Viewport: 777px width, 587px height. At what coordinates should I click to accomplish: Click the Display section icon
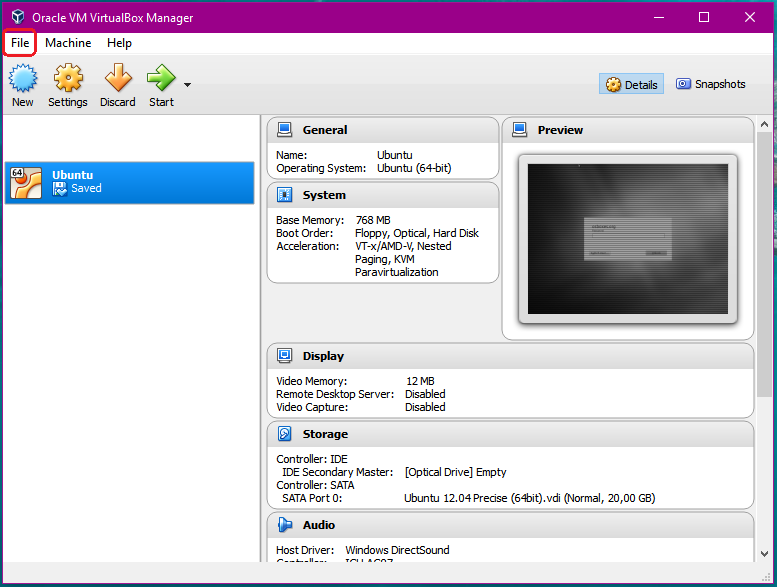coord(284,356)
